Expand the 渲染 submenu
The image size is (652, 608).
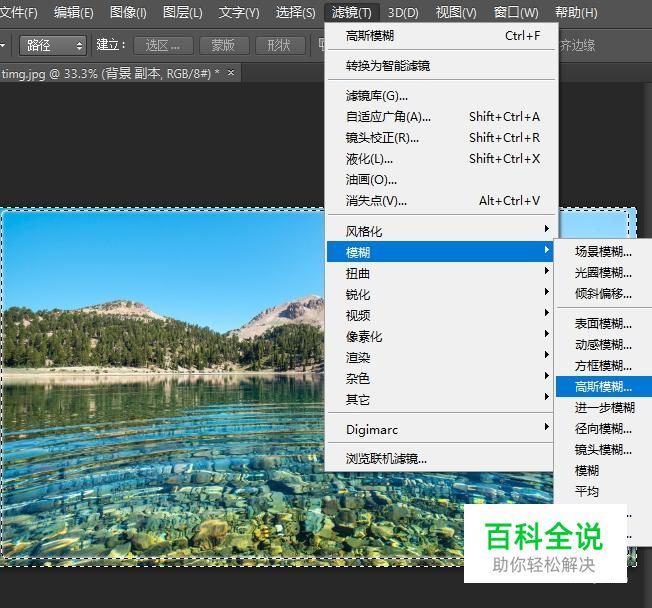tap(440, 357)
